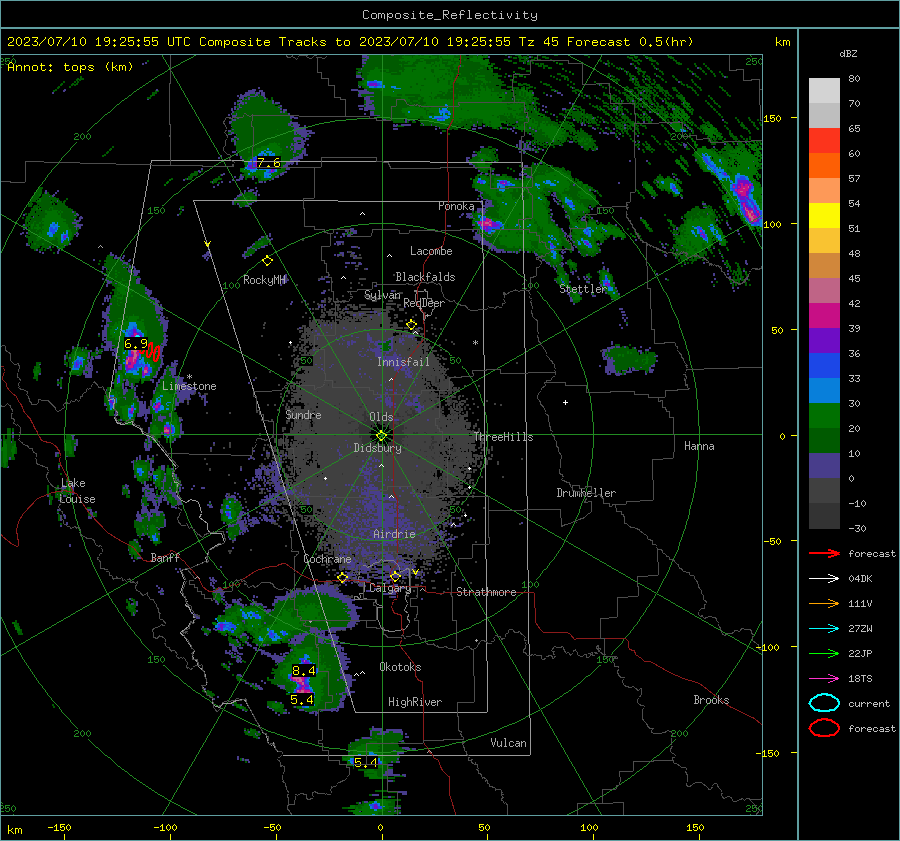This screenshot has height=841, width=900.
Task: Click the 6.9 storm top label
Action: (x=136, y=344)
